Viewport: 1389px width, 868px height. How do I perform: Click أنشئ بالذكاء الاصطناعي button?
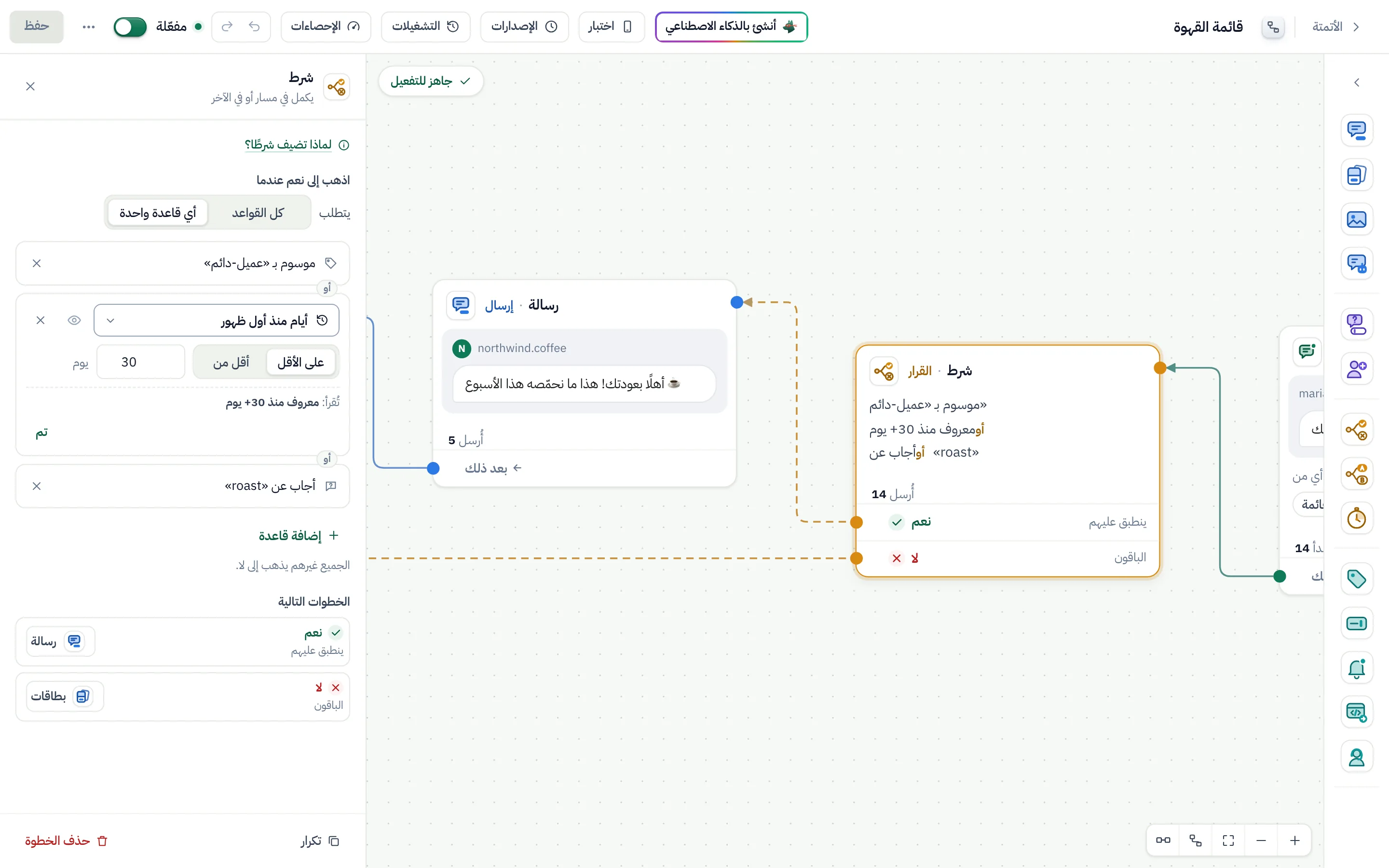(731, 27)
